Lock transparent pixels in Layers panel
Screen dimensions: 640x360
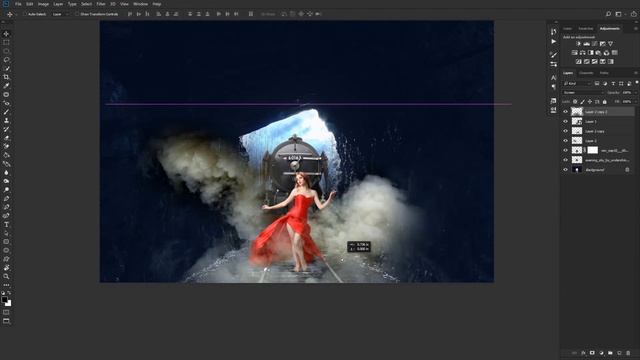(575, 102)
